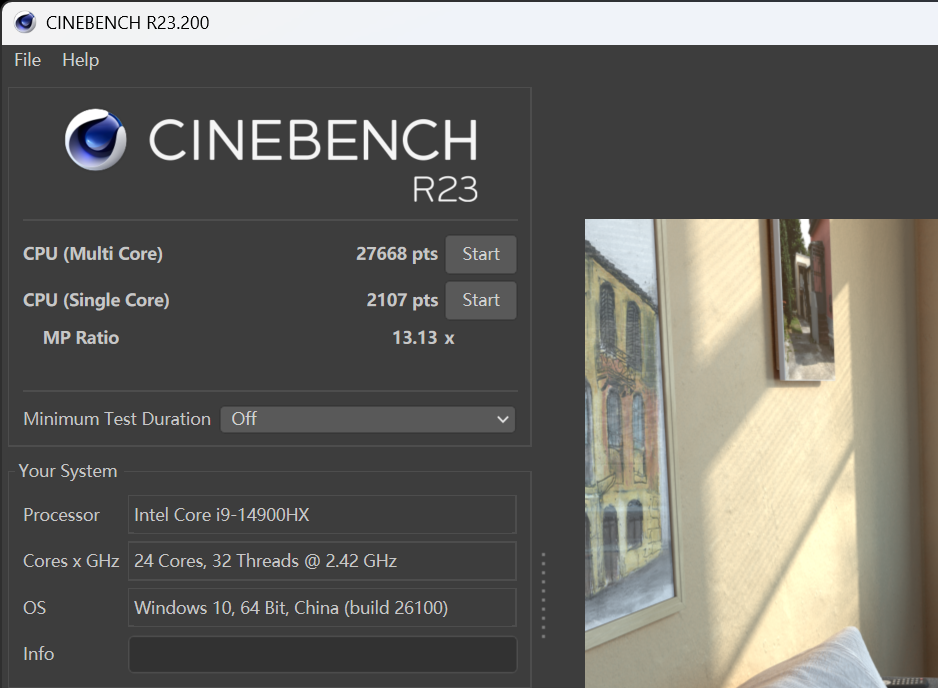Open the Help menu
The width and height of the screenshot is (938, 688).
pyautogui.click(x=81, y=60)
